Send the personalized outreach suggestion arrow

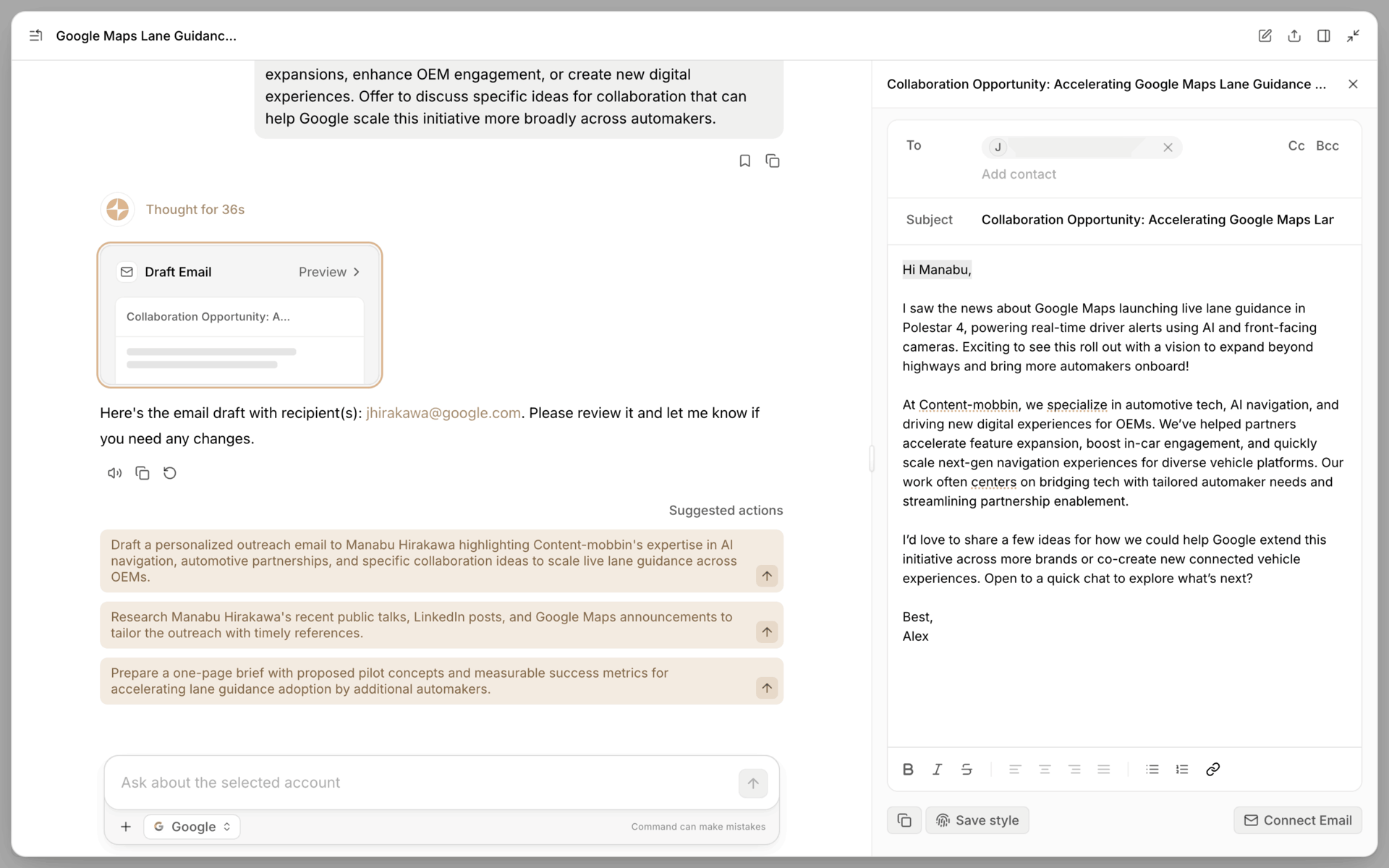click(767, 576)
